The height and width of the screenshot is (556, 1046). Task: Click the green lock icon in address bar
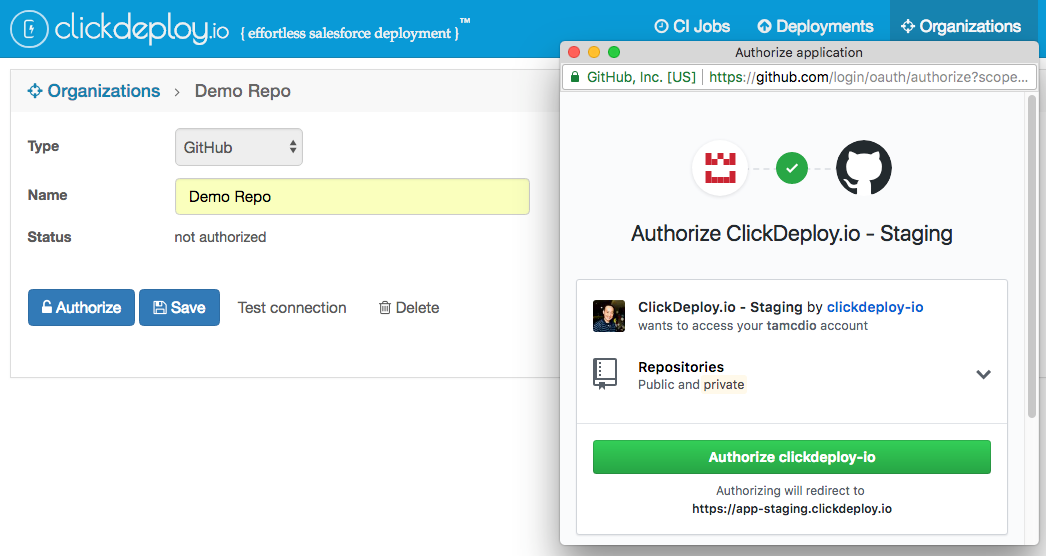click(574, 77)
